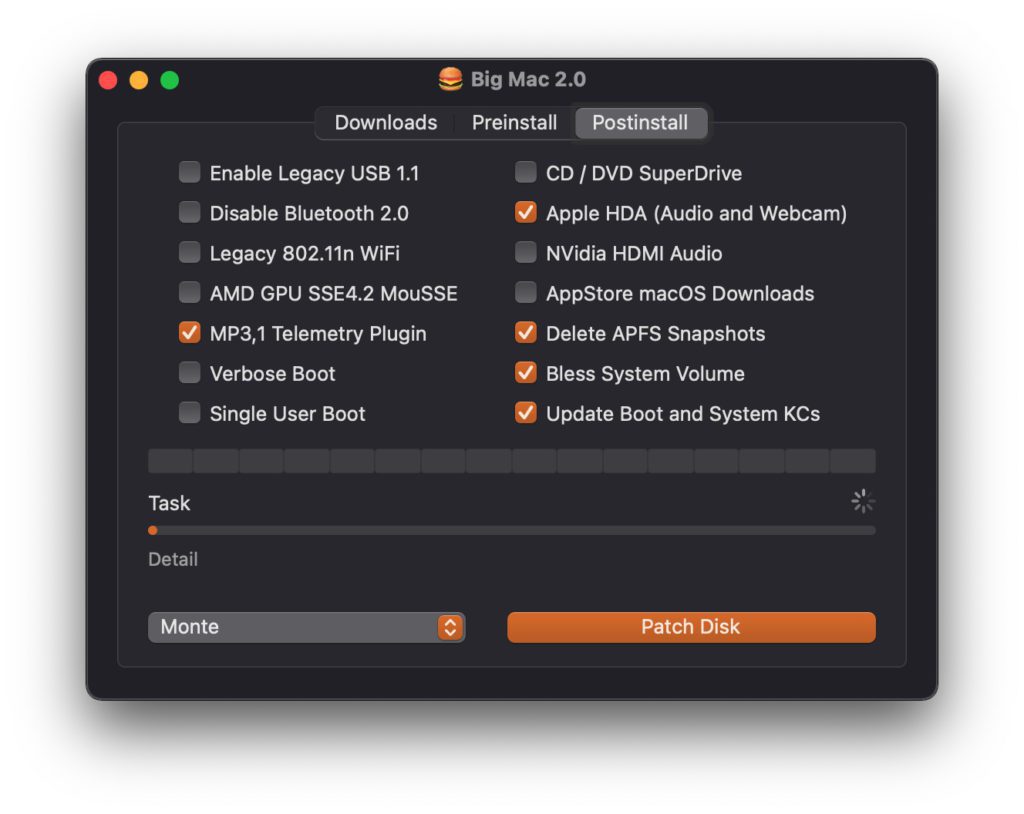Click the orange dropdown chevron arrows

pos(450,627)
